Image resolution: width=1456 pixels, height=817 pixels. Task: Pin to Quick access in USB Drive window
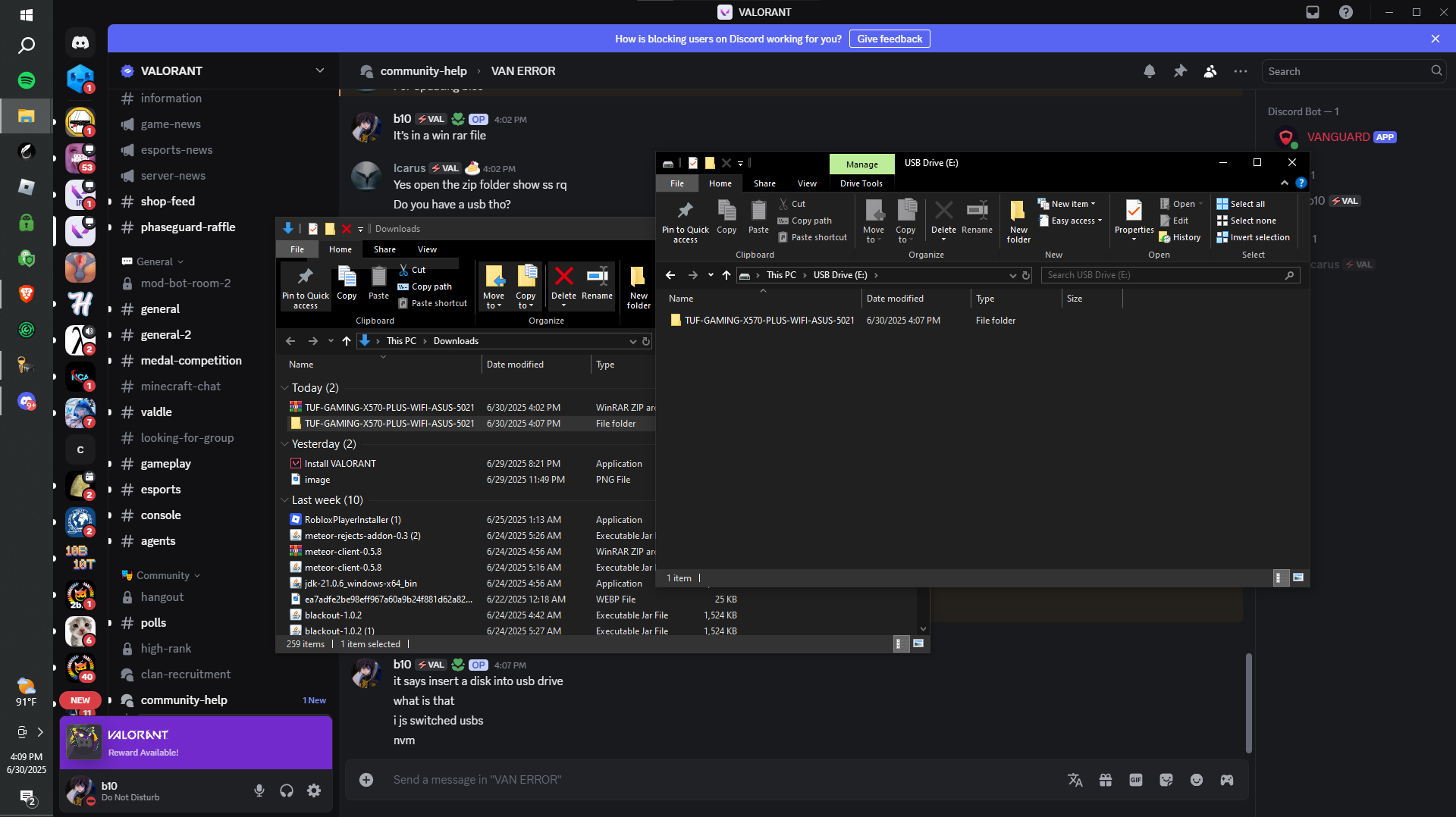(685, 221)
